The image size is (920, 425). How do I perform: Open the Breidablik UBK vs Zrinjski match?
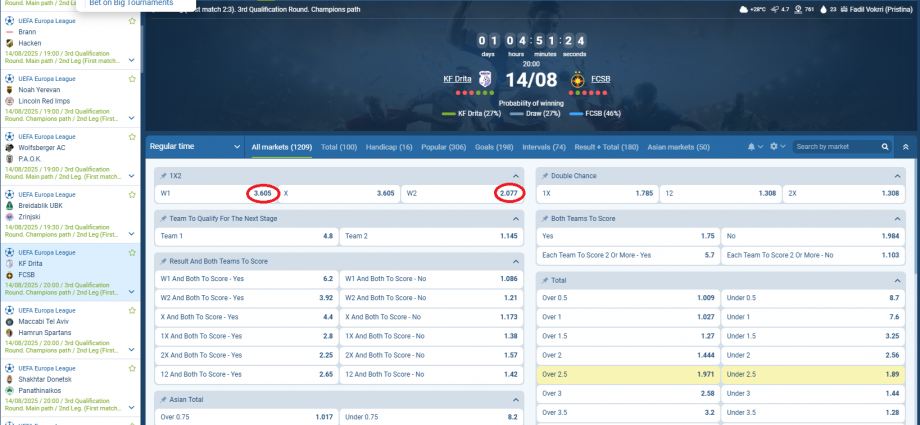tap(70, 214)
